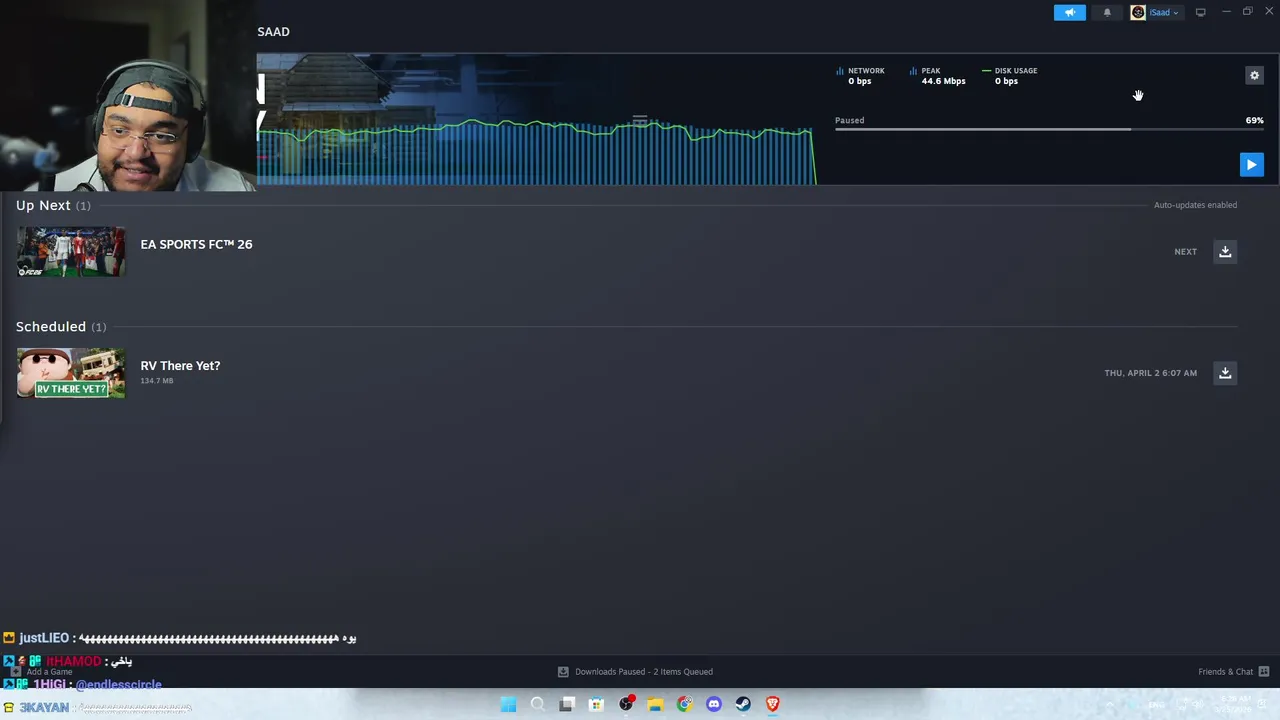1280x720 pixels.
Task: Open the notifications bell
Action: [x=1107, y=12]
